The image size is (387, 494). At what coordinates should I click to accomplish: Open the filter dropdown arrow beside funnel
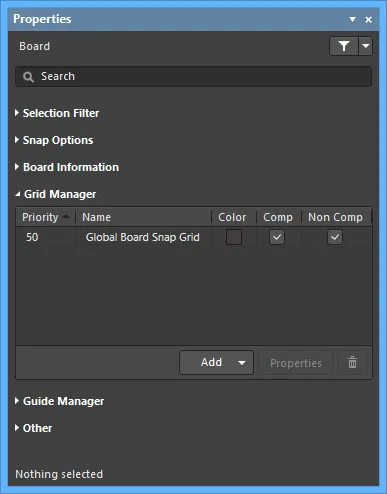(366, 46)
